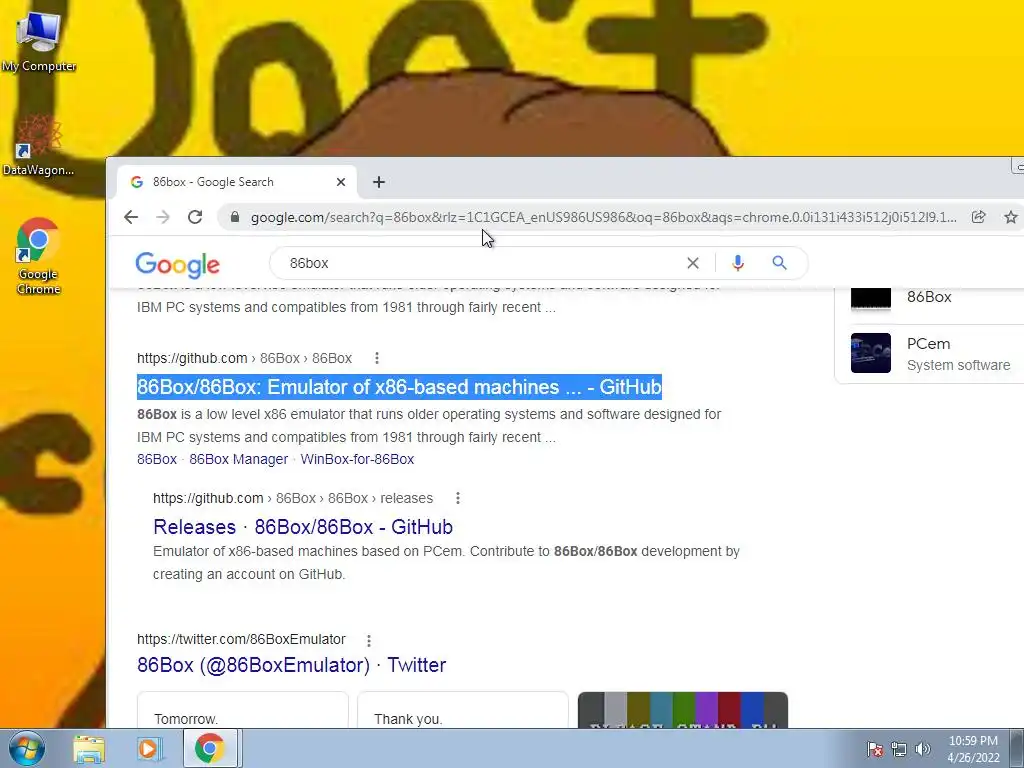Image resolution: width=1024 pixels, height=768 pixels.
Task: Click the Google logo
Action: click(178, 264)
